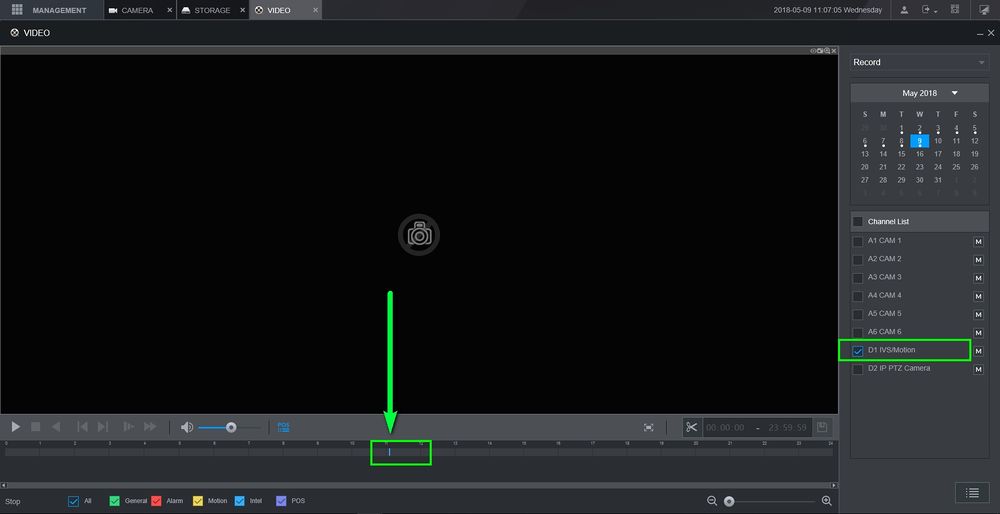Toggle the Motion record checkbox
This screenshot has width=1000, height=514.
[198, 501]
